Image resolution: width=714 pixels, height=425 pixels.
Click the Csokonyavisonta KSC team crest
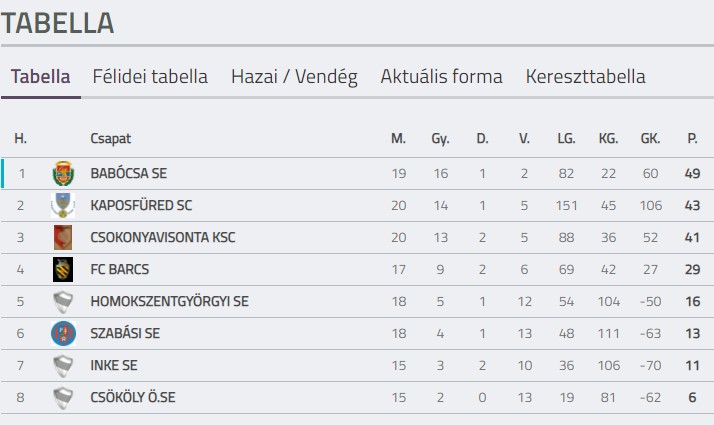point(63,238)
